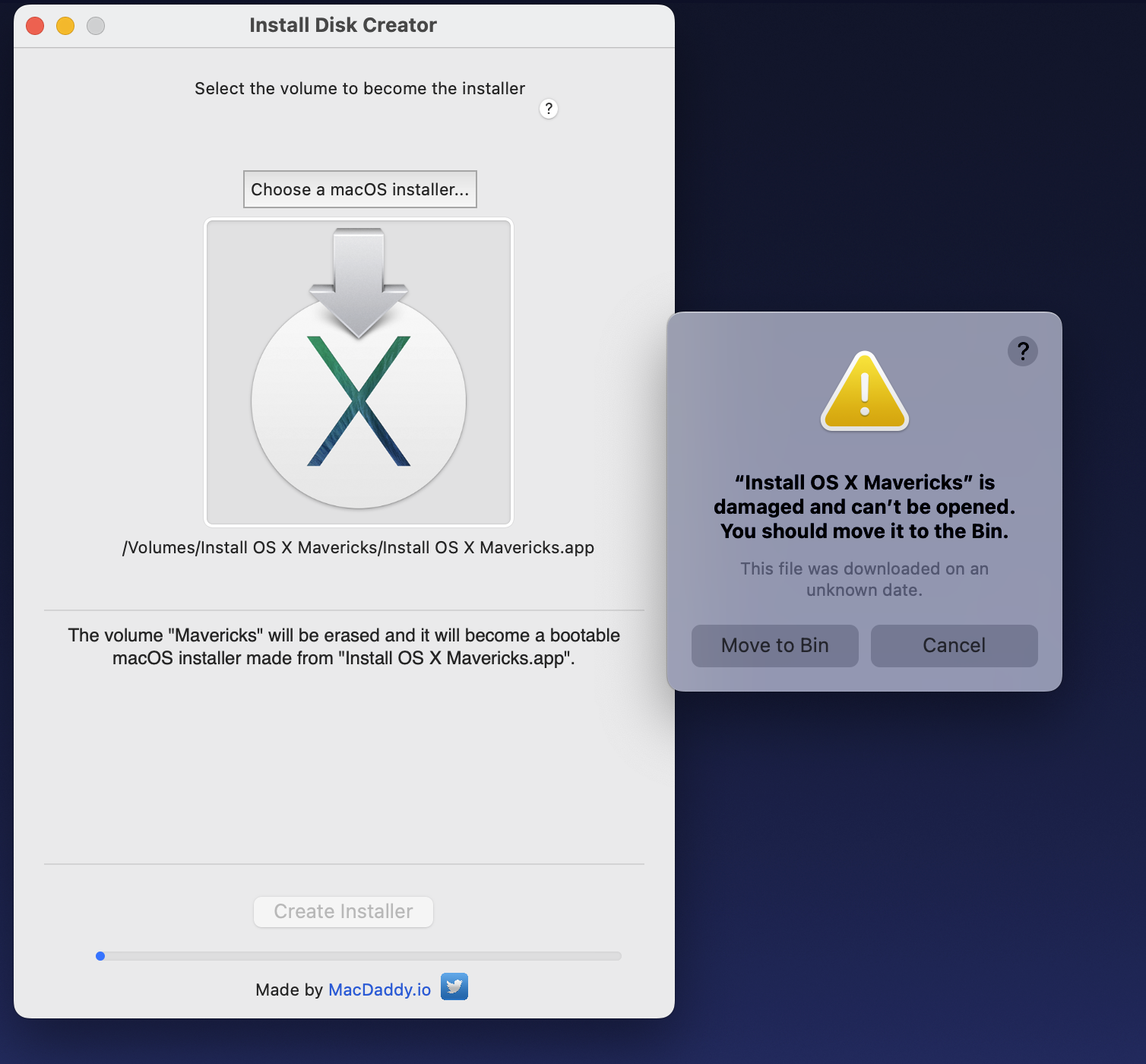Cancel the damaged-file alert
This screenshot has width=1146, height=1064.
click(954, 645)
